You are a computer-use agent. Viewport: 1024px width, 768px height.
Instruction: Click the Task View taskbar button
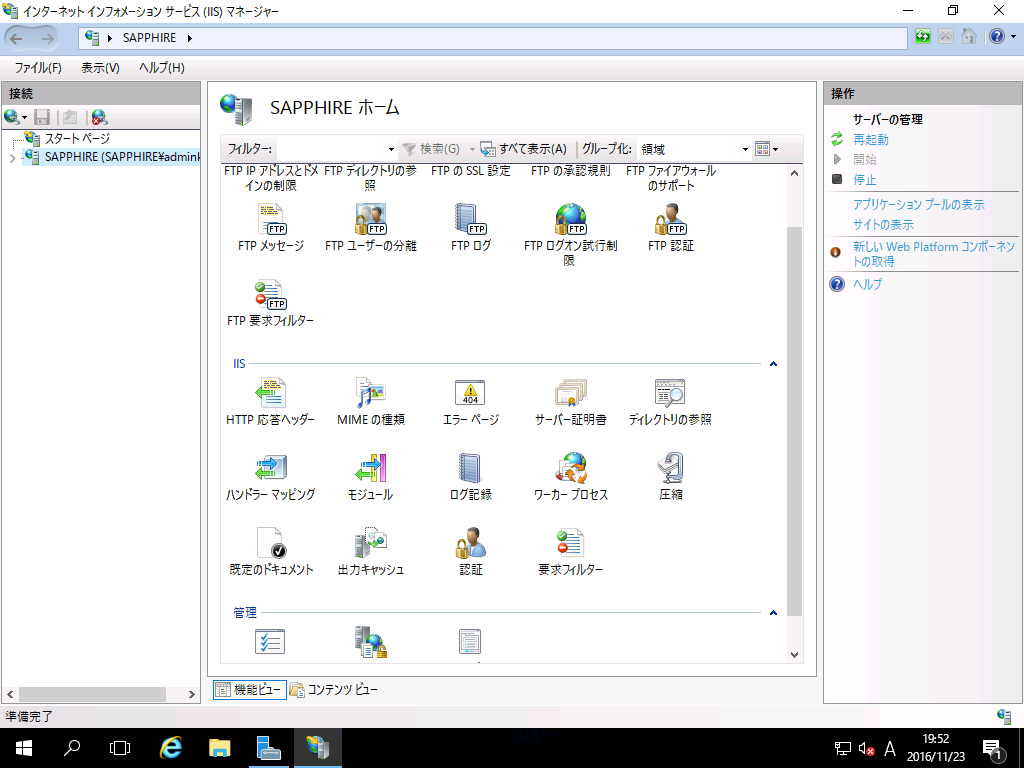pos(120,748)
